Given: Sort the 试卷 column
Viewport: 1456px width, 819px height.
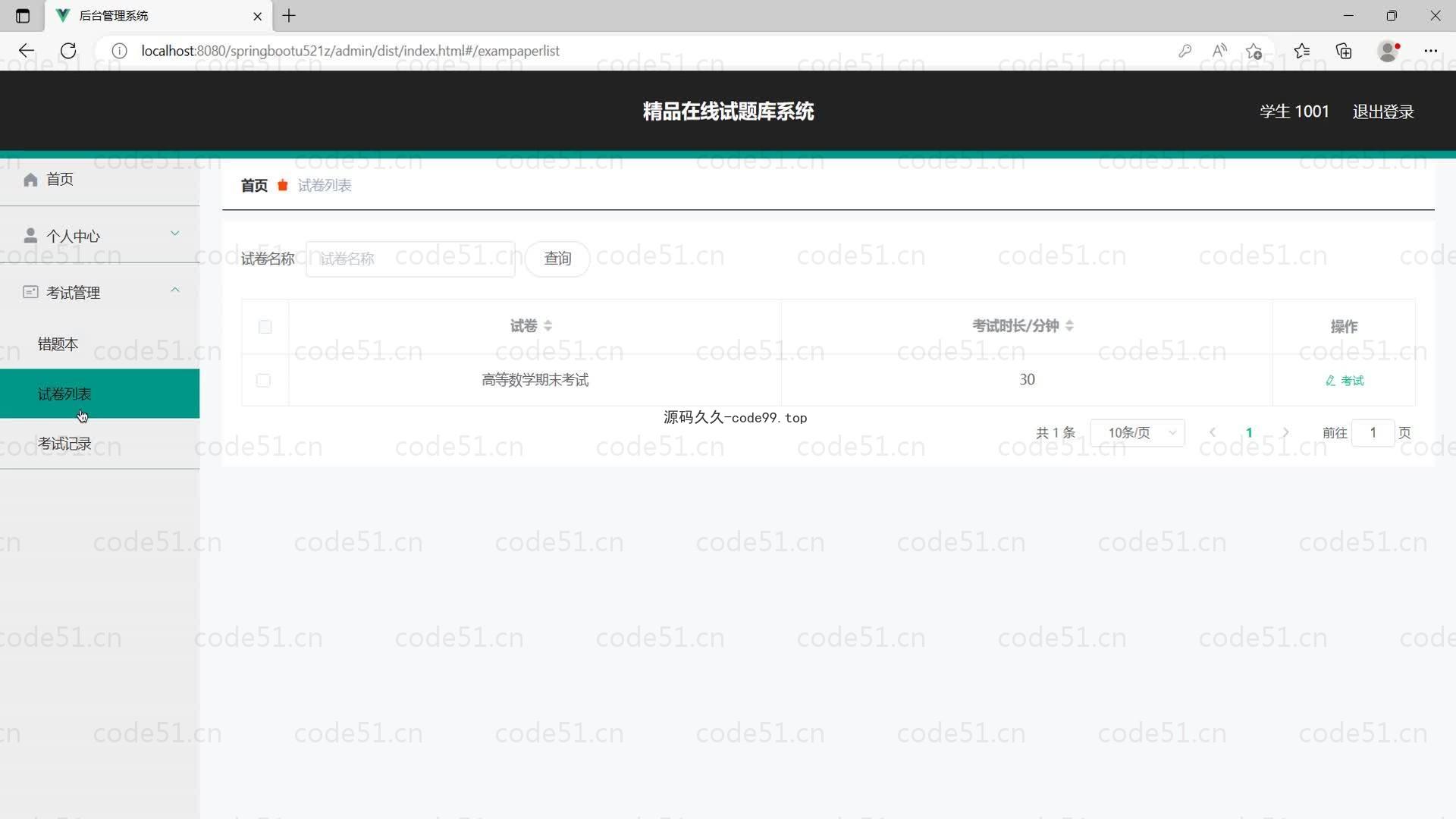Looking at the screenshot, I should tap(548, 326).
